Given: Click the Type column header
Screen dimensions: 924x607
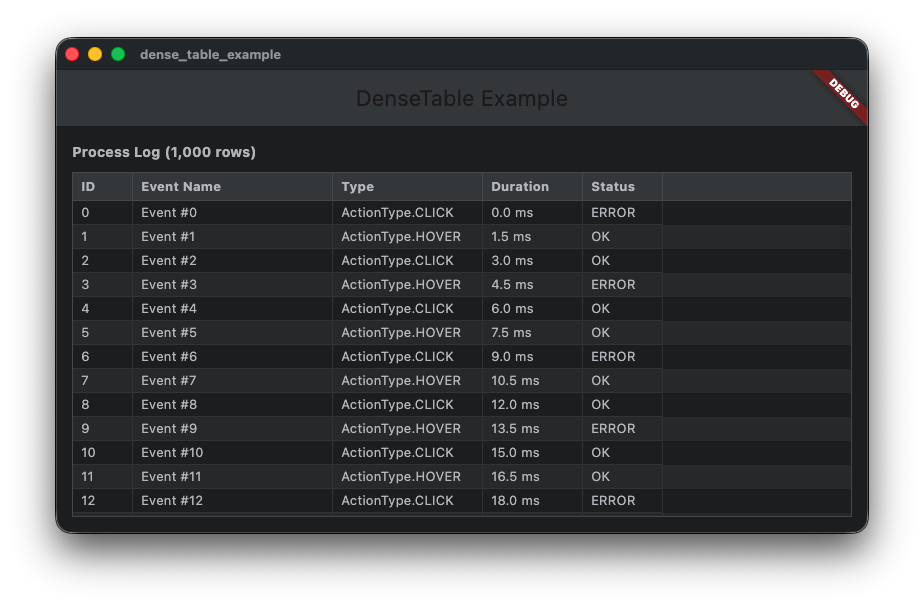Looking at the screenshot, I should [407, 187].
